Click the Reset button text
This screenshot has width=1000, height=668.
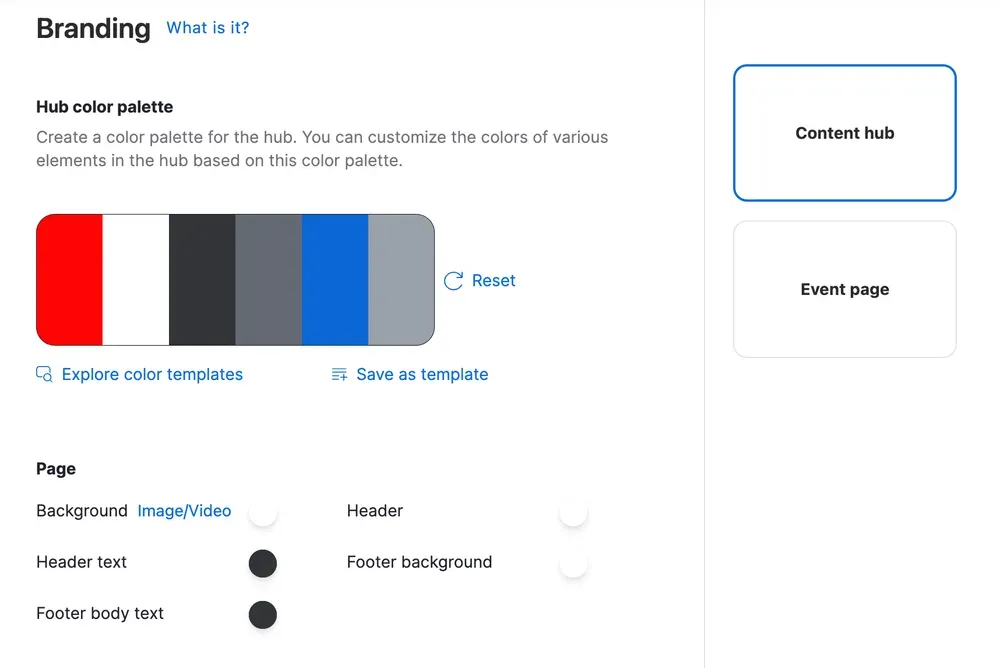pyautogui.click(x=495, y=280)
